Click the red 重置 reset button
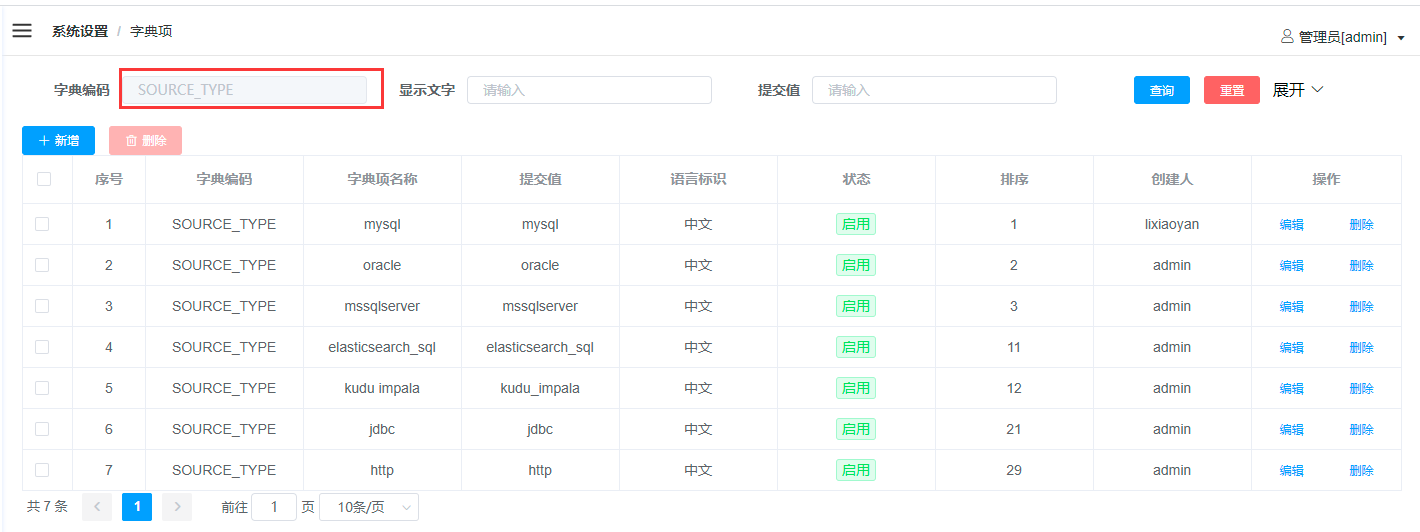This screenshot has width=1420, height=532. click(1232, 90)
